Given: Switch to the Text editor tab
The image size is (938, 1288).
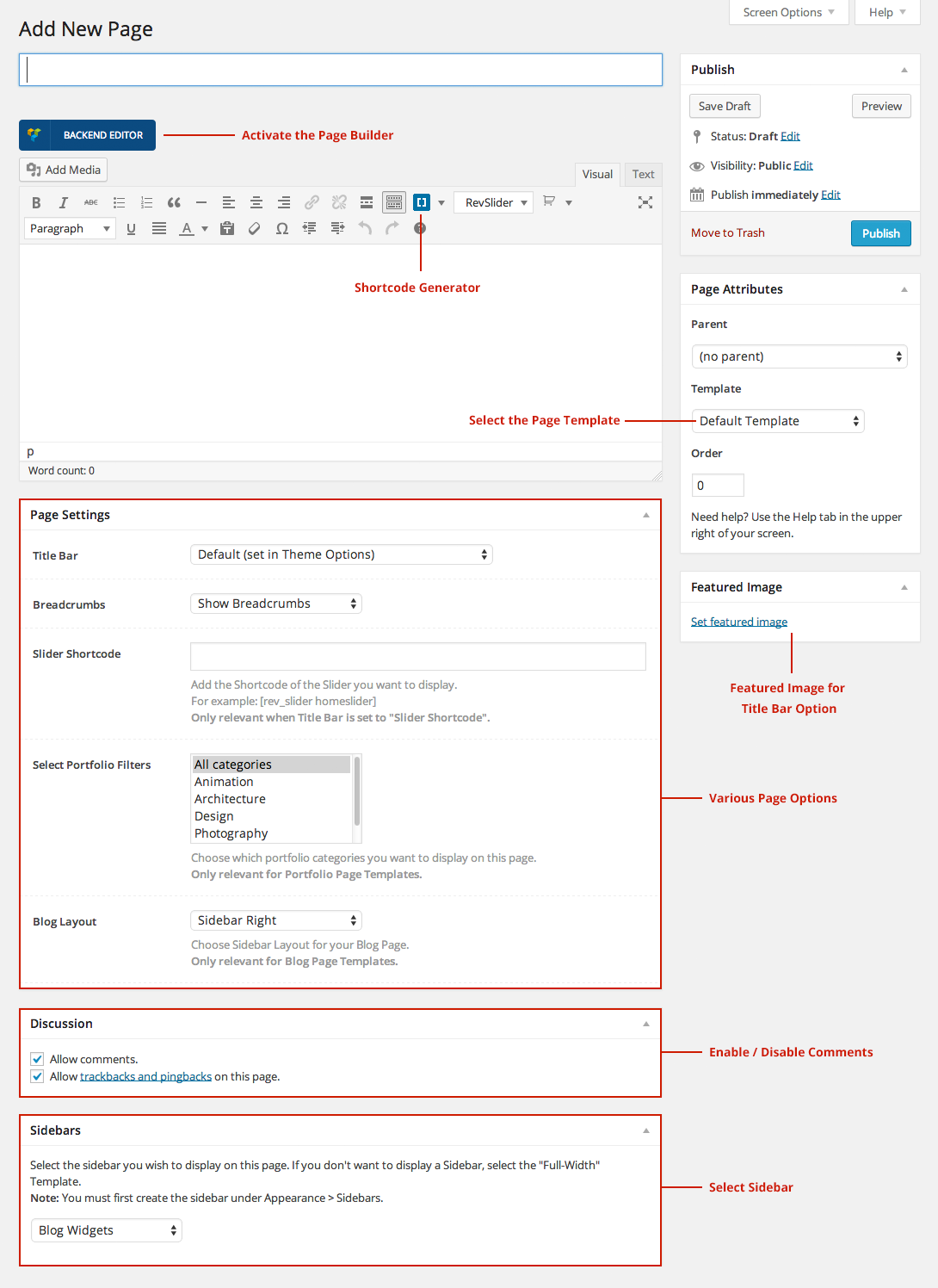Looking at the screenshot, I should tap(643, 174).
